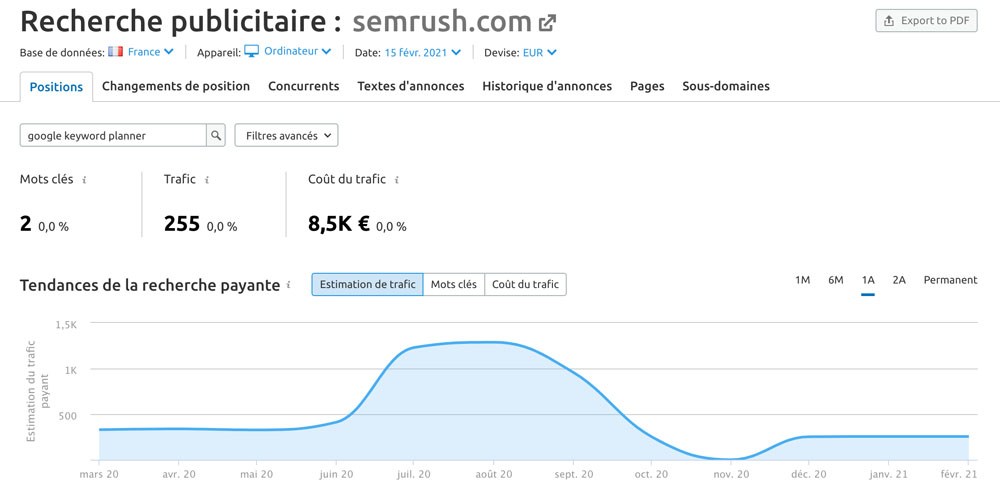Click the keyword filter input field
1000x500 pixels.
tap(113, 135)
